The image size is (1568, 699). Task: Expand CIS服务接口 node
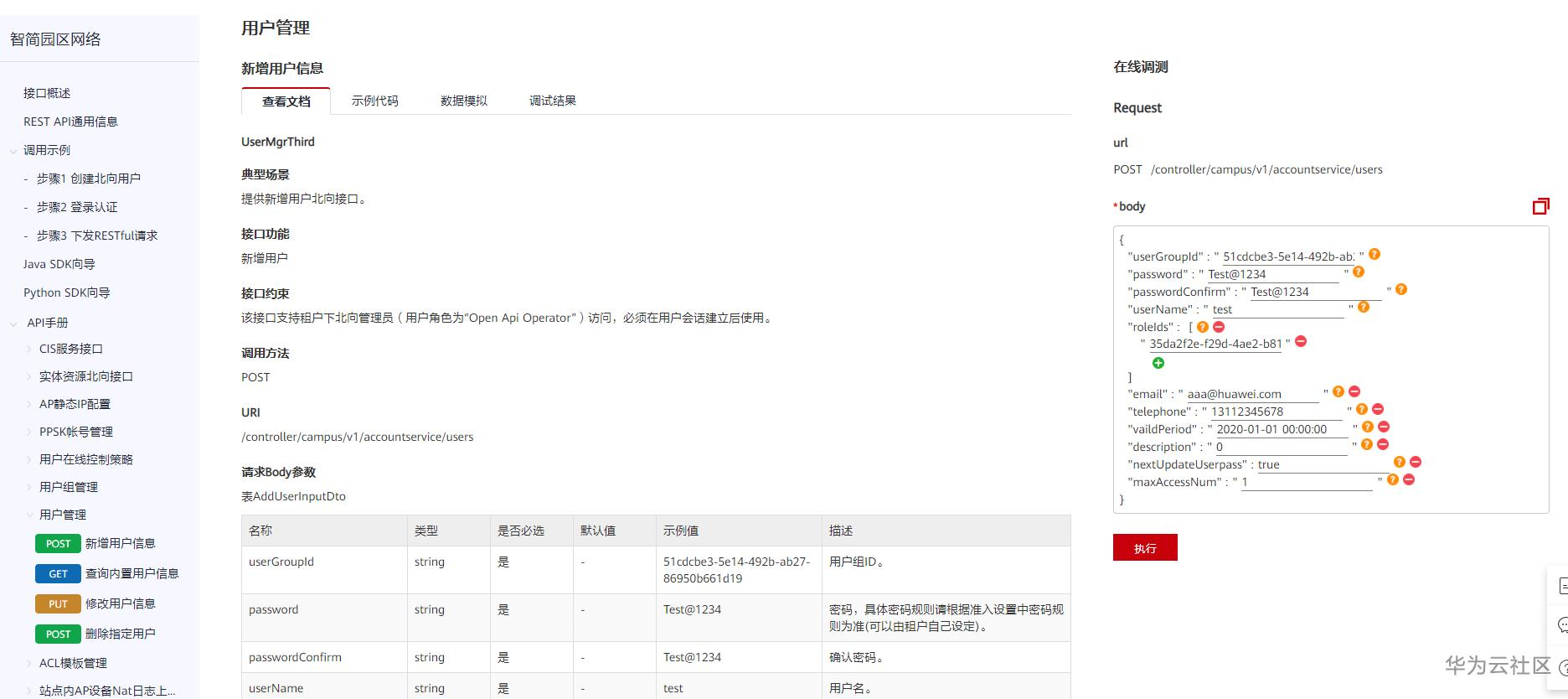[x=30, y=349]
